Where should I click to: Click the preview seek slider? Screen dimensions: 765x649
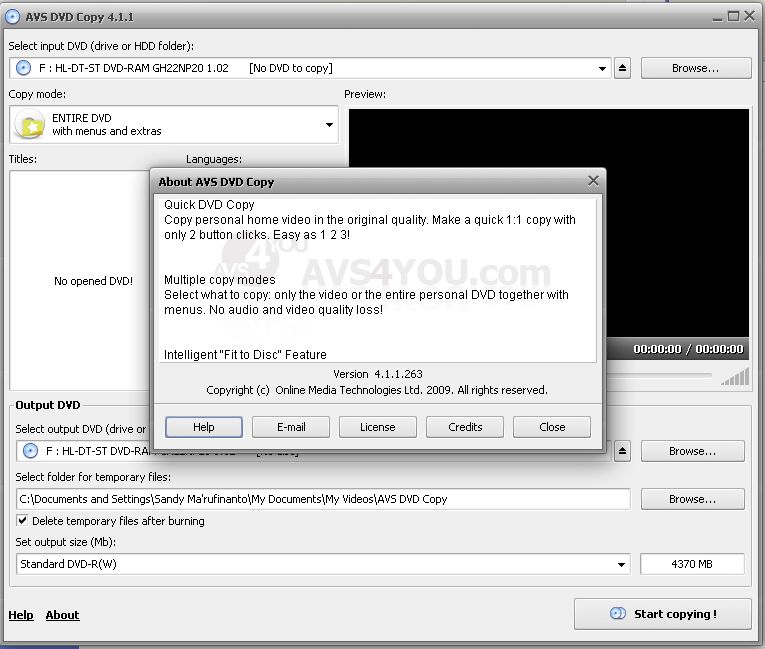pos(659,375)
